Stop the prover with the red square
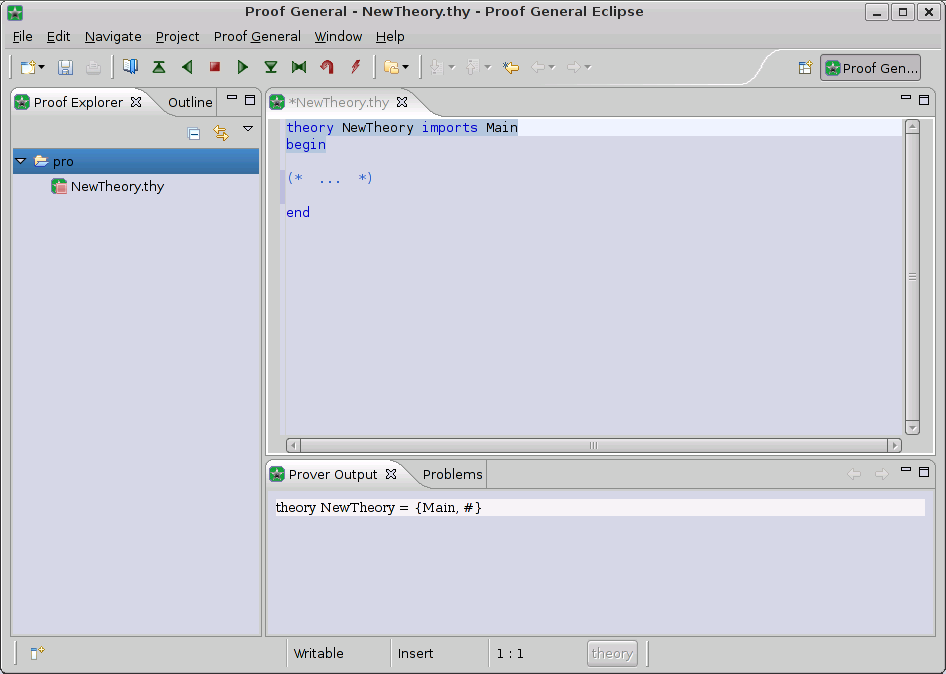Screen dimensions: 946x674 click(215, 66)
